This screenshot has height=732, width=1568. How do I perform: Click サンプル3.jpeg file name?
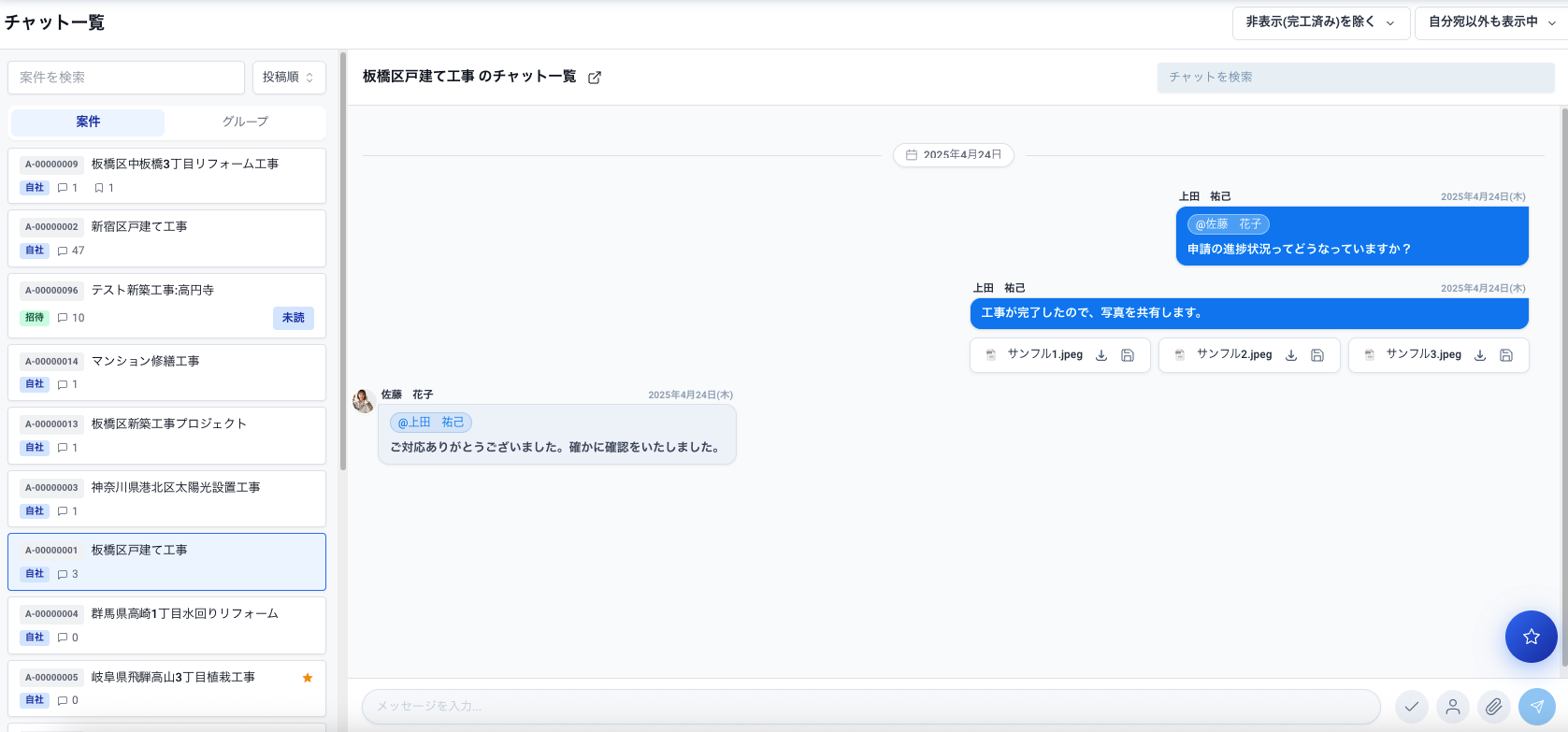(x=1423, y=355)
